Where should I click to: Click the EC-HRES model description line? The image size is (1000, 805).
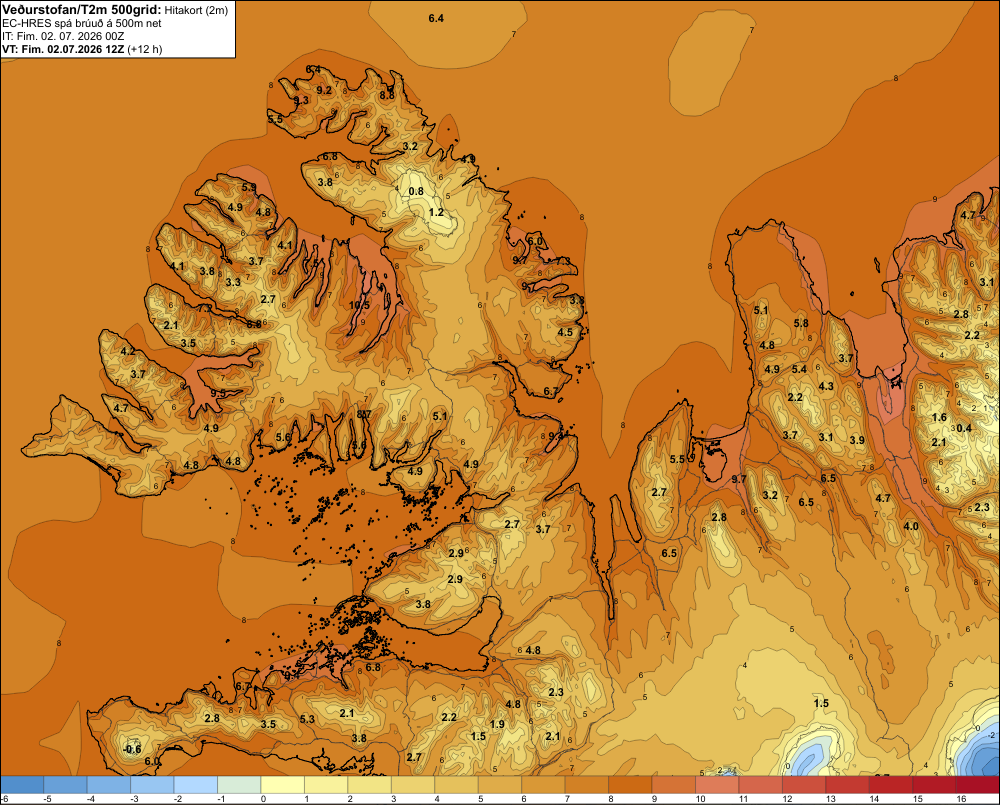[x=82, y=24]
